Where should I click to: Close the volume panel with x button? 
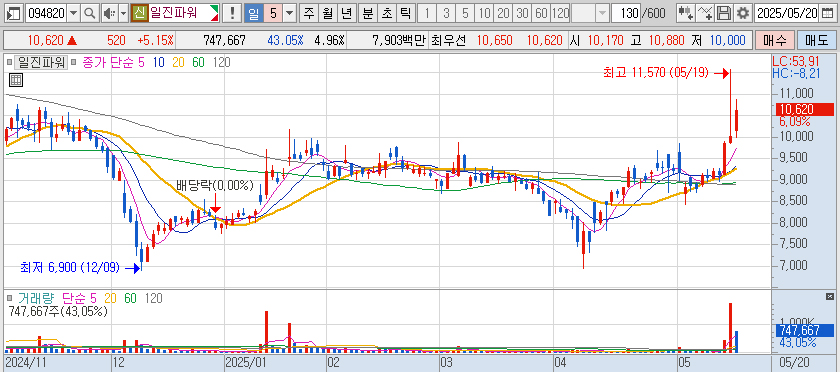click(x=830, y=296)
